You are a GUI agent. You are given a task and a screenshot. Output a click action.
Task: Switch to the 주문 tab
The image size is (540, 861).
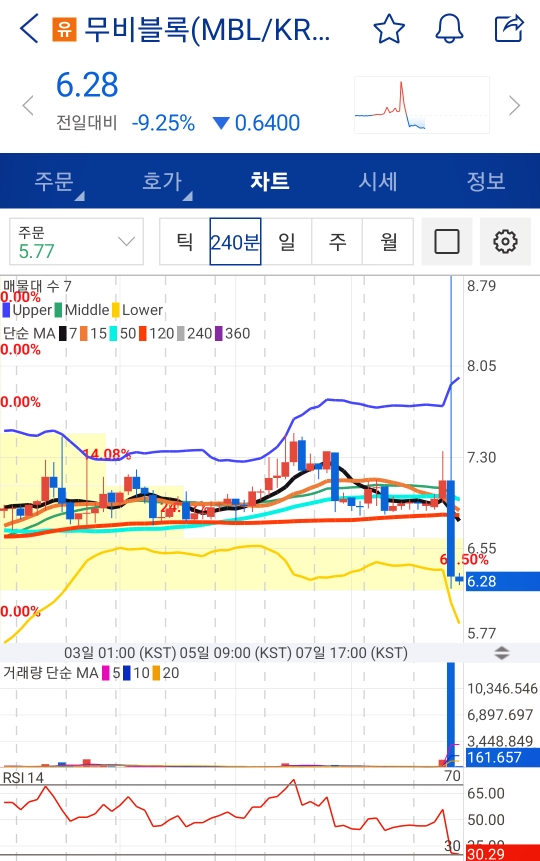(54, 181)
